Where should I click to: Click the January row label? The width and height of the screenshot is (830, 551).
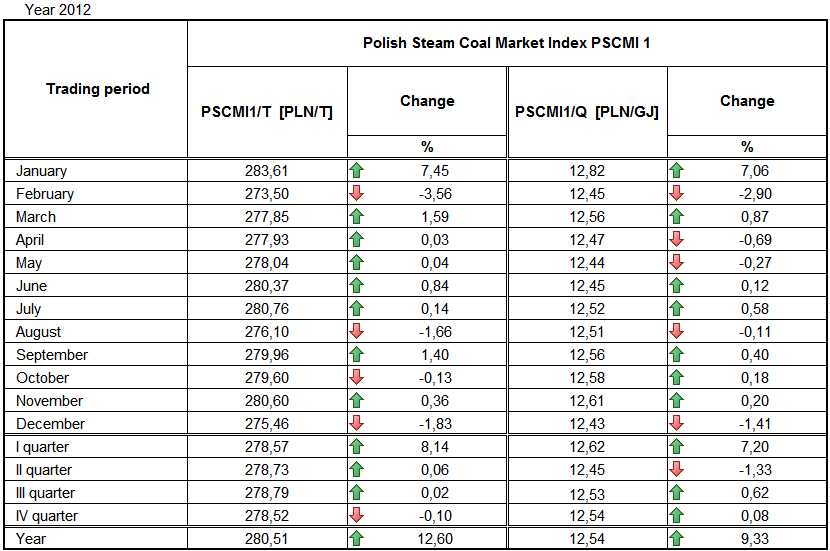[42, 171]
